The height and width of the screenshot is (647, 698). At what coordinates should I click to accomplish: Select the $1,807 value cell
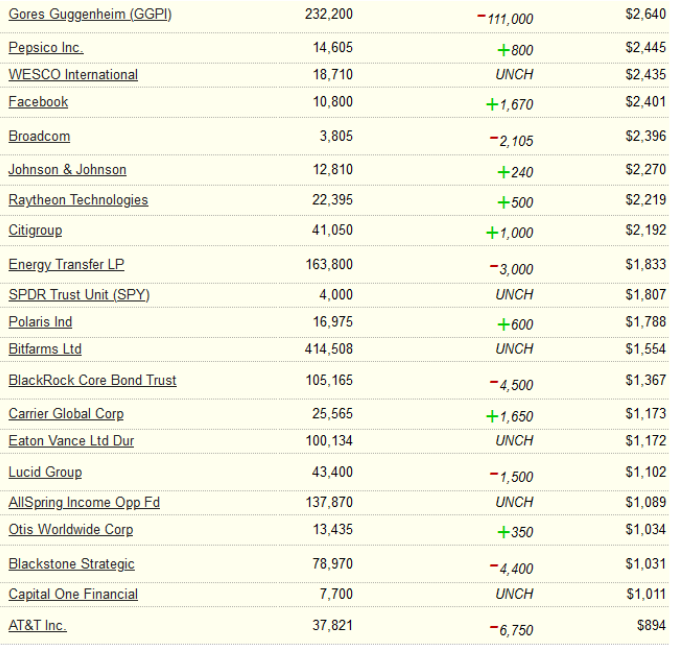pos(645,295)
